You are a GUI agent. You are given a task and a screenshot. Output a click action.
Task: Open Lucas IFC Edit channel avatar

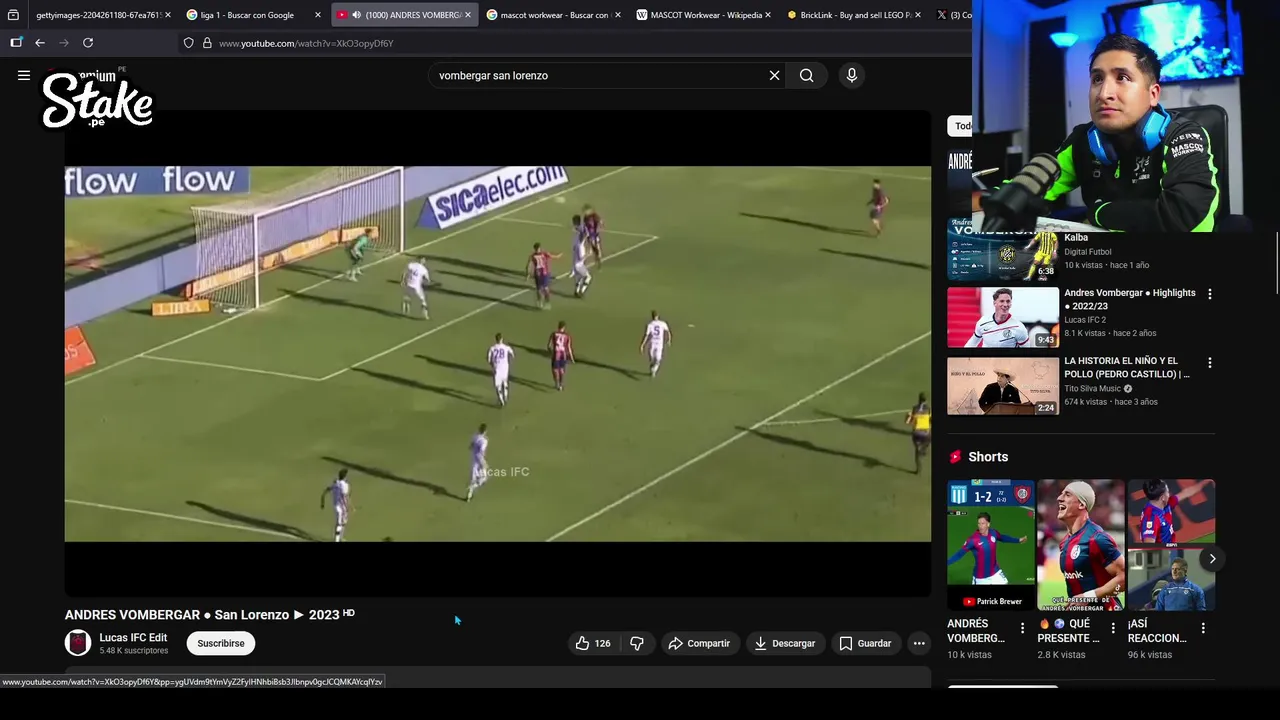78,643
